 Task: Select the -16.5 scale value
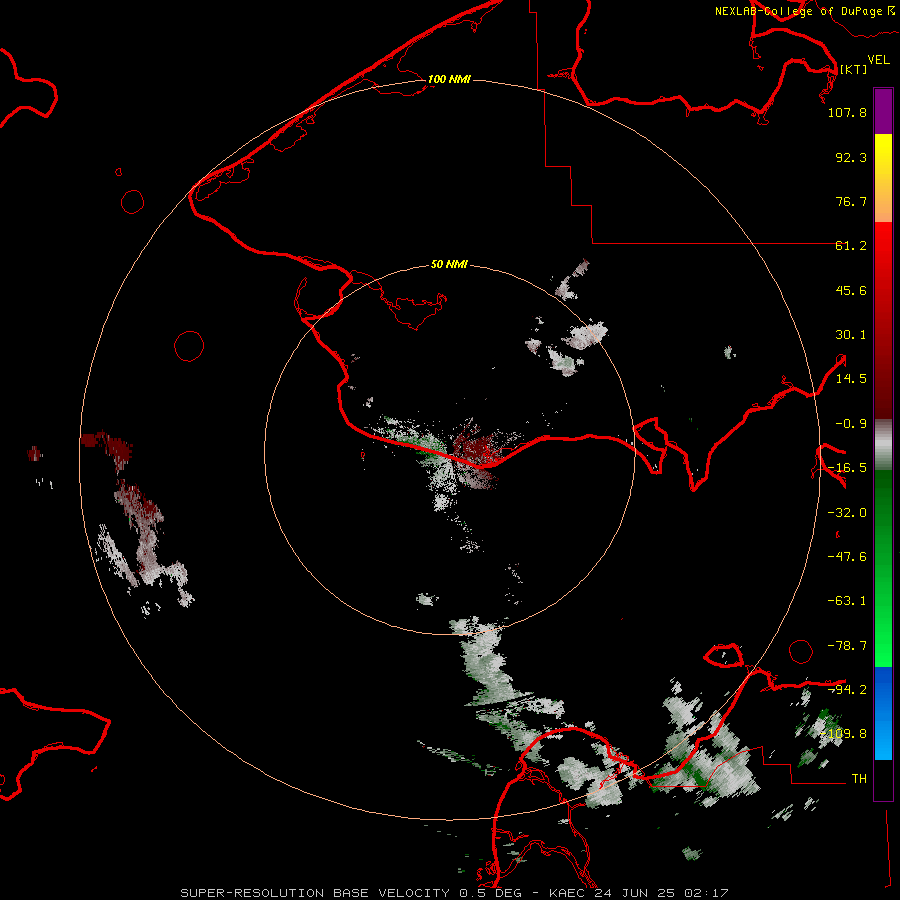(847, 468)
